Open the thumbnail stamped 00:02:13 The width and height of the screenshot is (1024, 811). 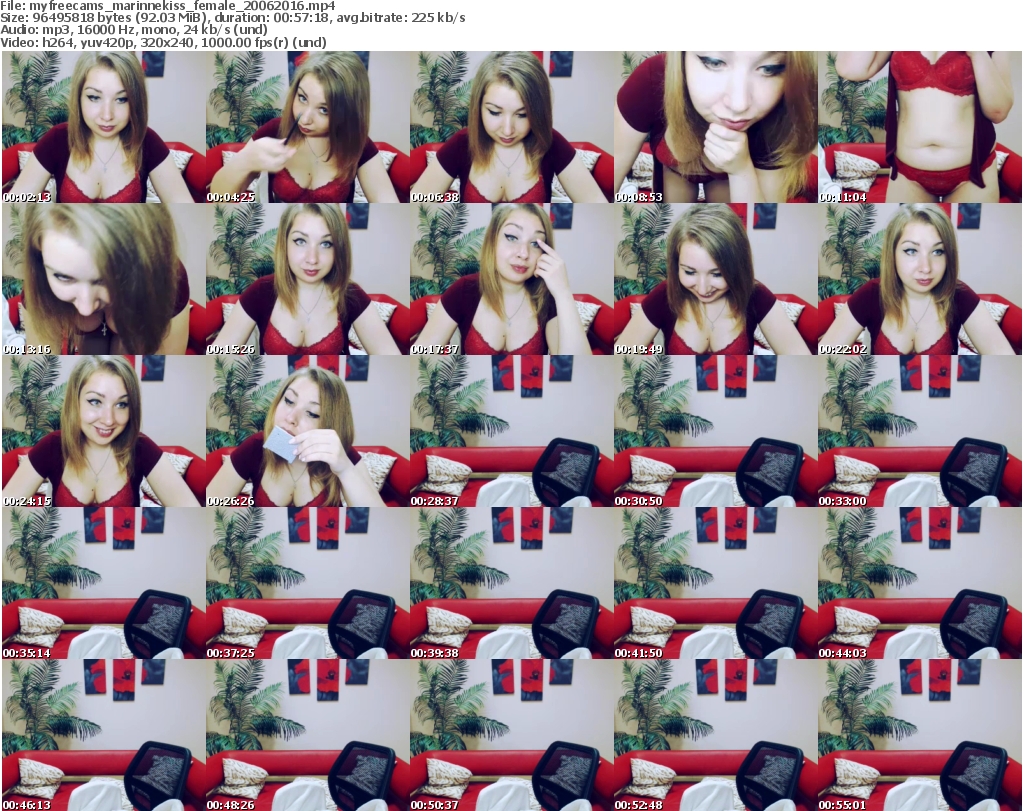104,127
